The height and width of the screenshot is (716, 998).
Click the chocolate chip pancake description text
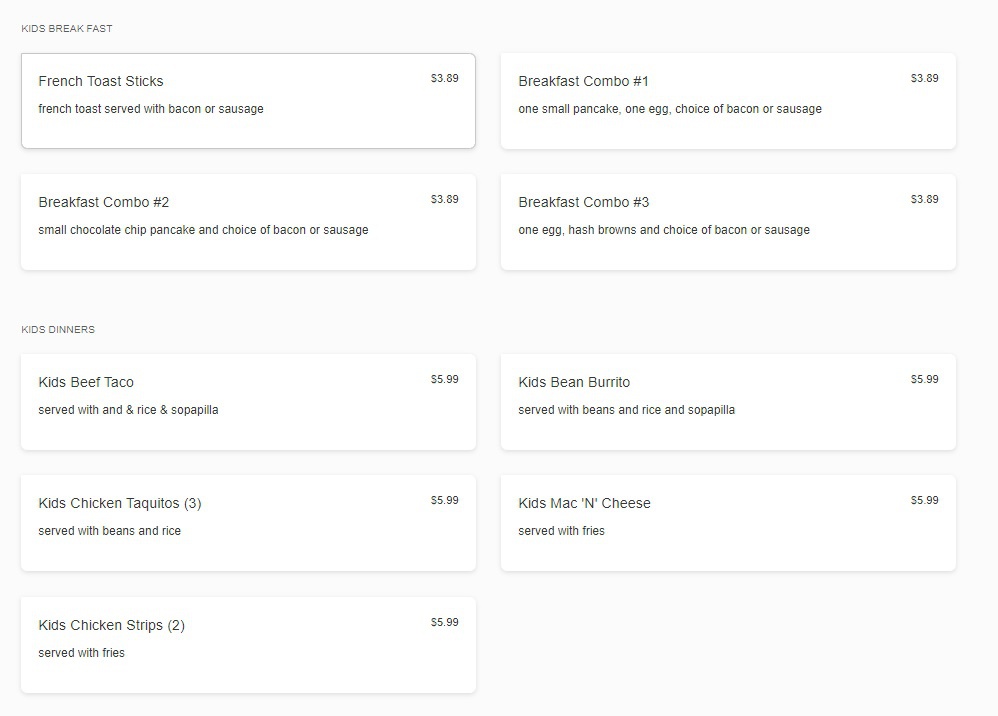coord(203,230)
